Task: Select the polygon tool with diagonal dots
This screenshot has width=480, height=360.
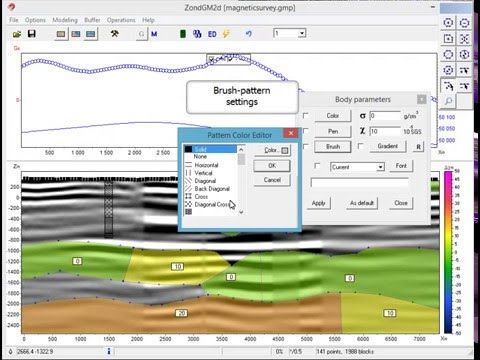Action: 448,70
